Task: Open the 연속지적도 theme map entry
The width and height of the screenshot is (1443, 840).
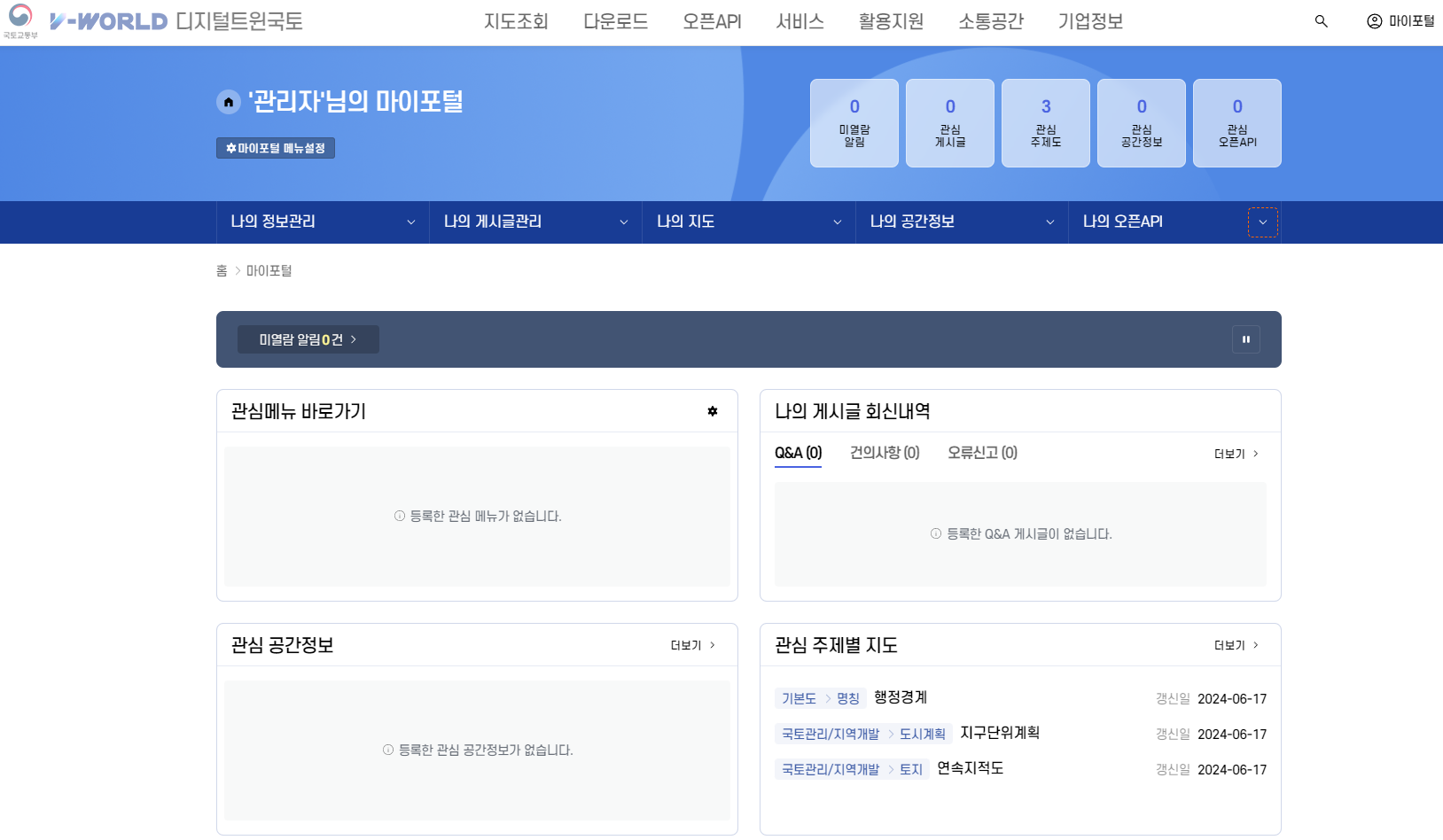Action: click(971, 768)
